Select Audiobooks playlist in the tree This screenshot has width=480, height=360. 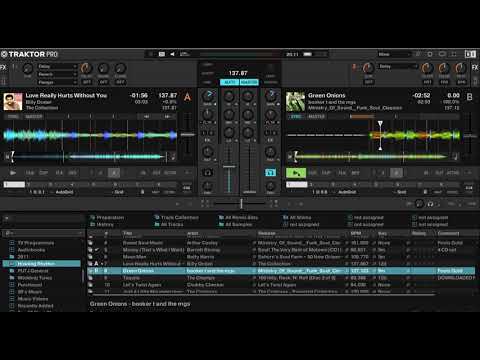pos(31,250)
